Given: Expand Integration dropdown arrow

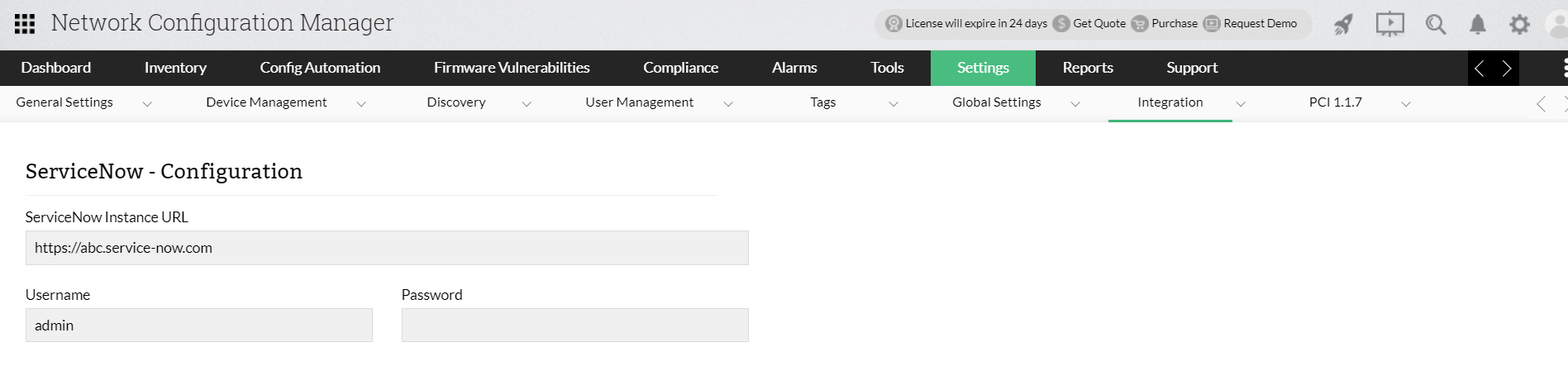Looking at the screenshot, I should coord(1241,104).
